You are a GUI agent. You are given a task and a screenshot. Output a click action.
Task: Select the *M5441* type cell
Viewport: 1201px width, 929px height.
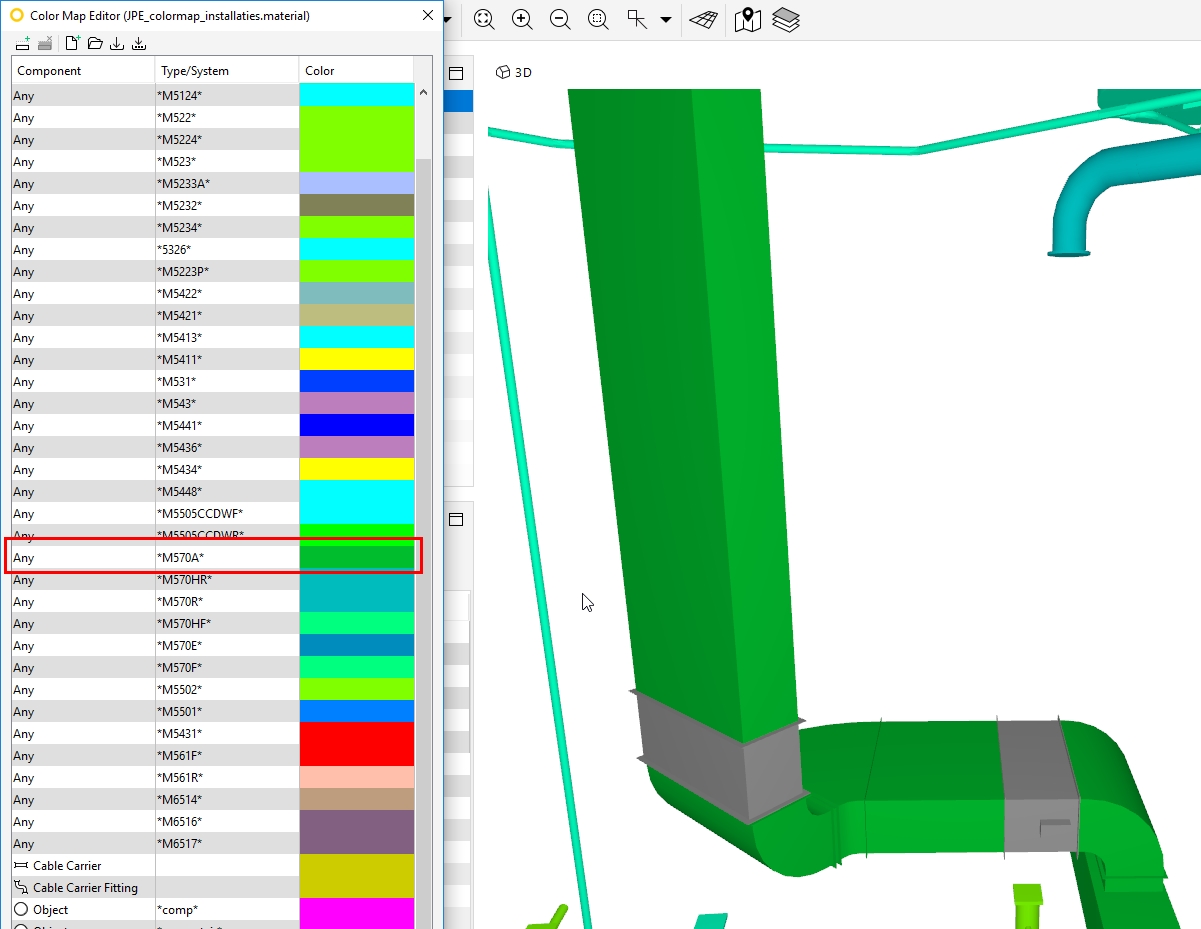227,425
